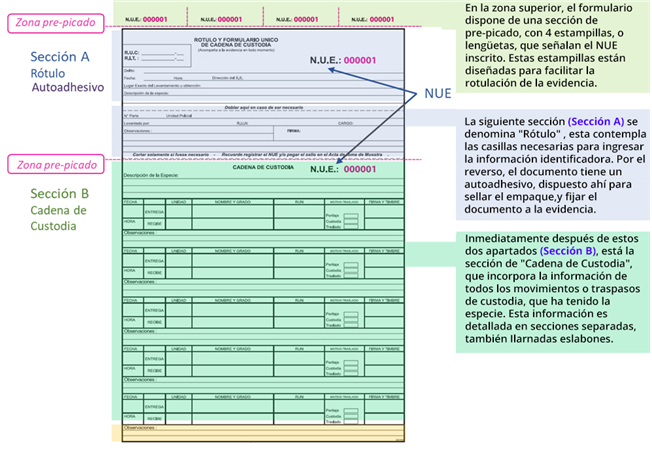Click the 'FIRMA:' box in the Rótulo section
The width and height of the screenshot is (652, 449).
[338, 133]
